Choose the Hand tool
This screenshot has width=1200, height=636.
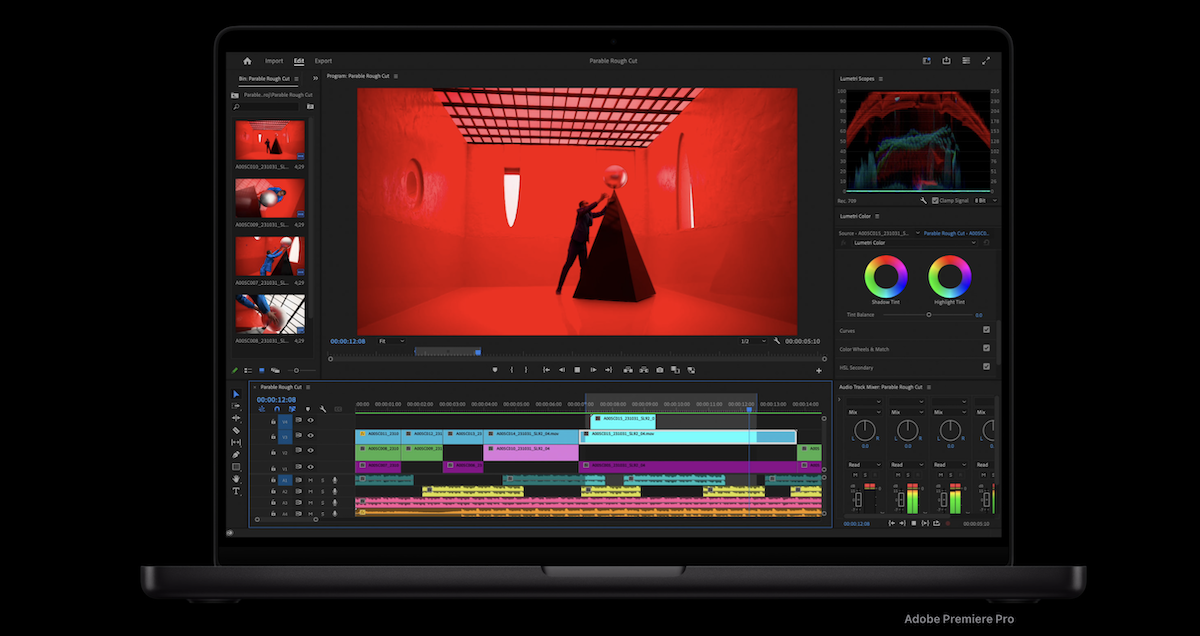237,479
